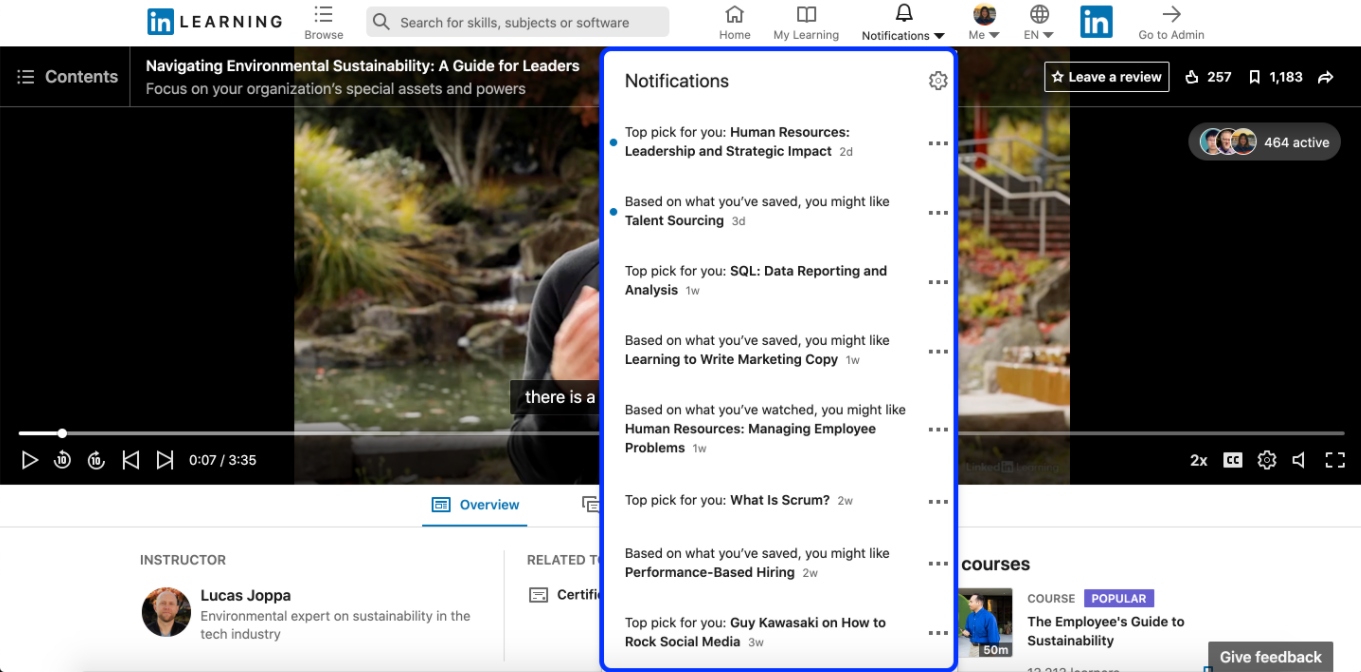This screenshot has height=672, width=1361.
Task: Open options for Managing Employee Problems notification
Action: pyautogui.click(x=938, y=430)
